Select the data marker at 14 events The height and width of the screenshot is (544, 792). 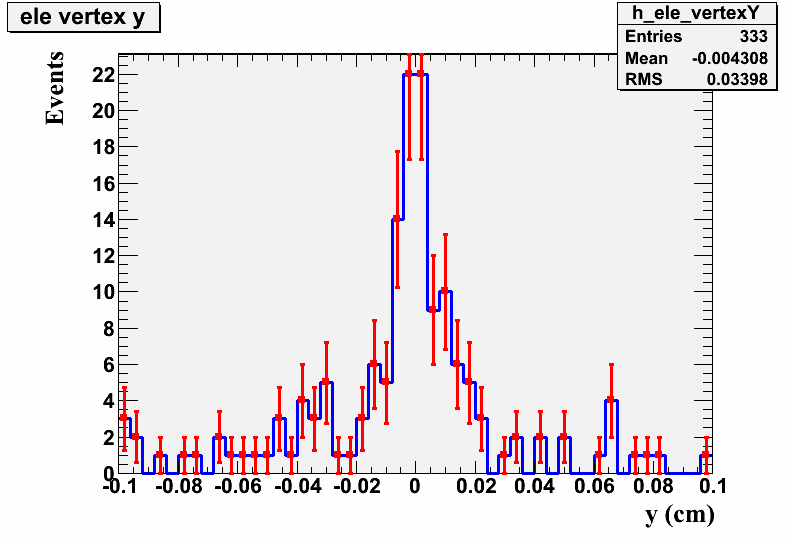pyautogui.click(x=398, y=219)
